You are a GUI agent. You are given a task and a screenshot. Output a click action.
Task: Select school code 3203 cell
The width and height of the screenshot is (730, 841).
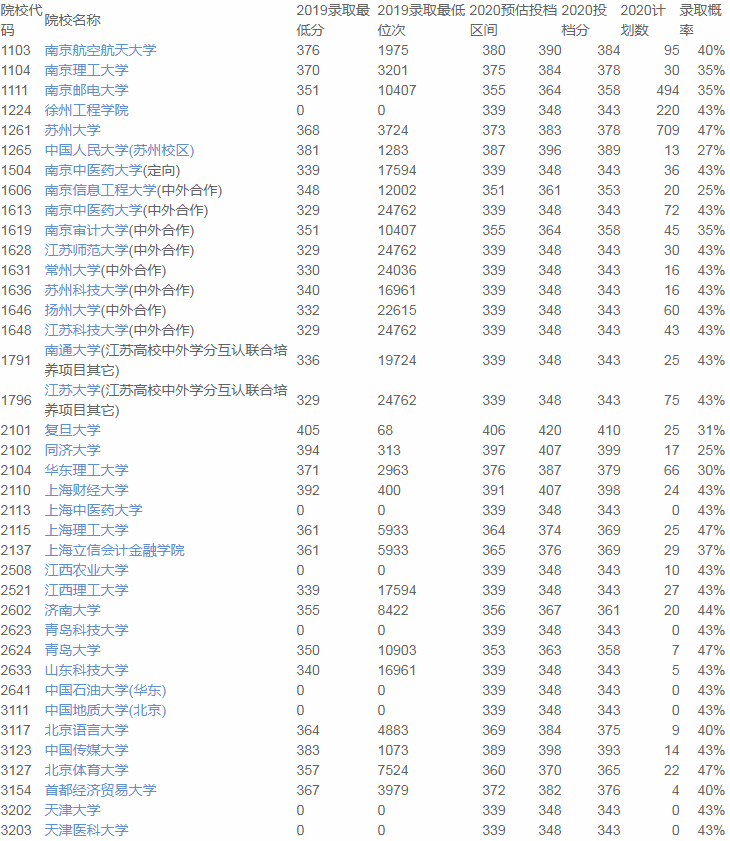[16, 831]
